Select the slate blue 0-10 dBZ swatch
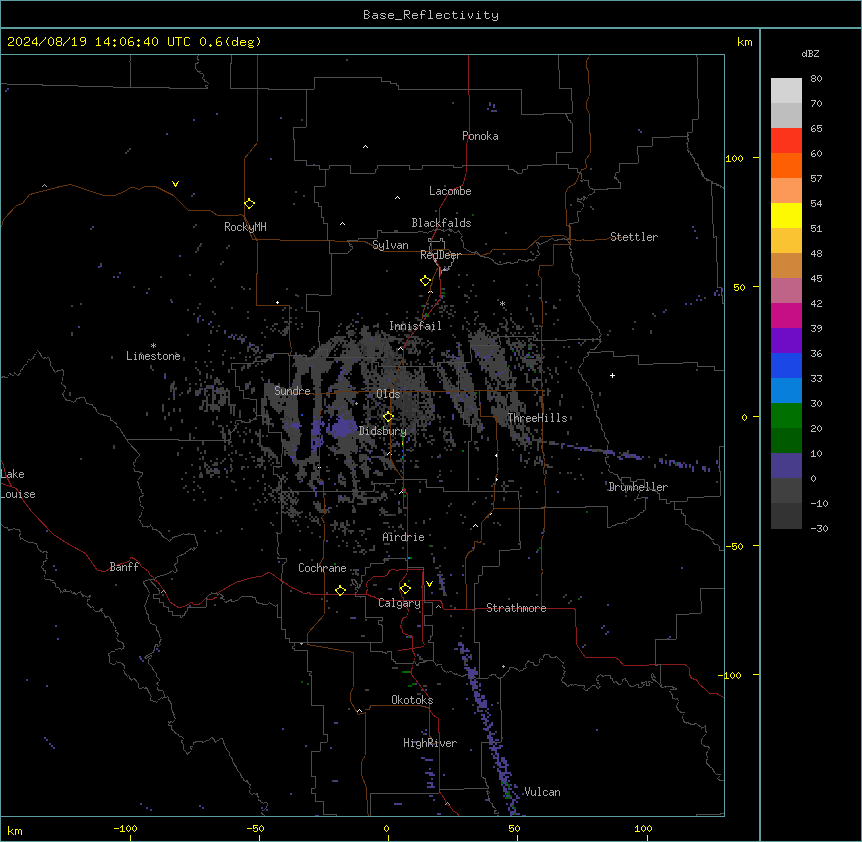Viewport: 862px width, 842px height. (x=786, y=466)
